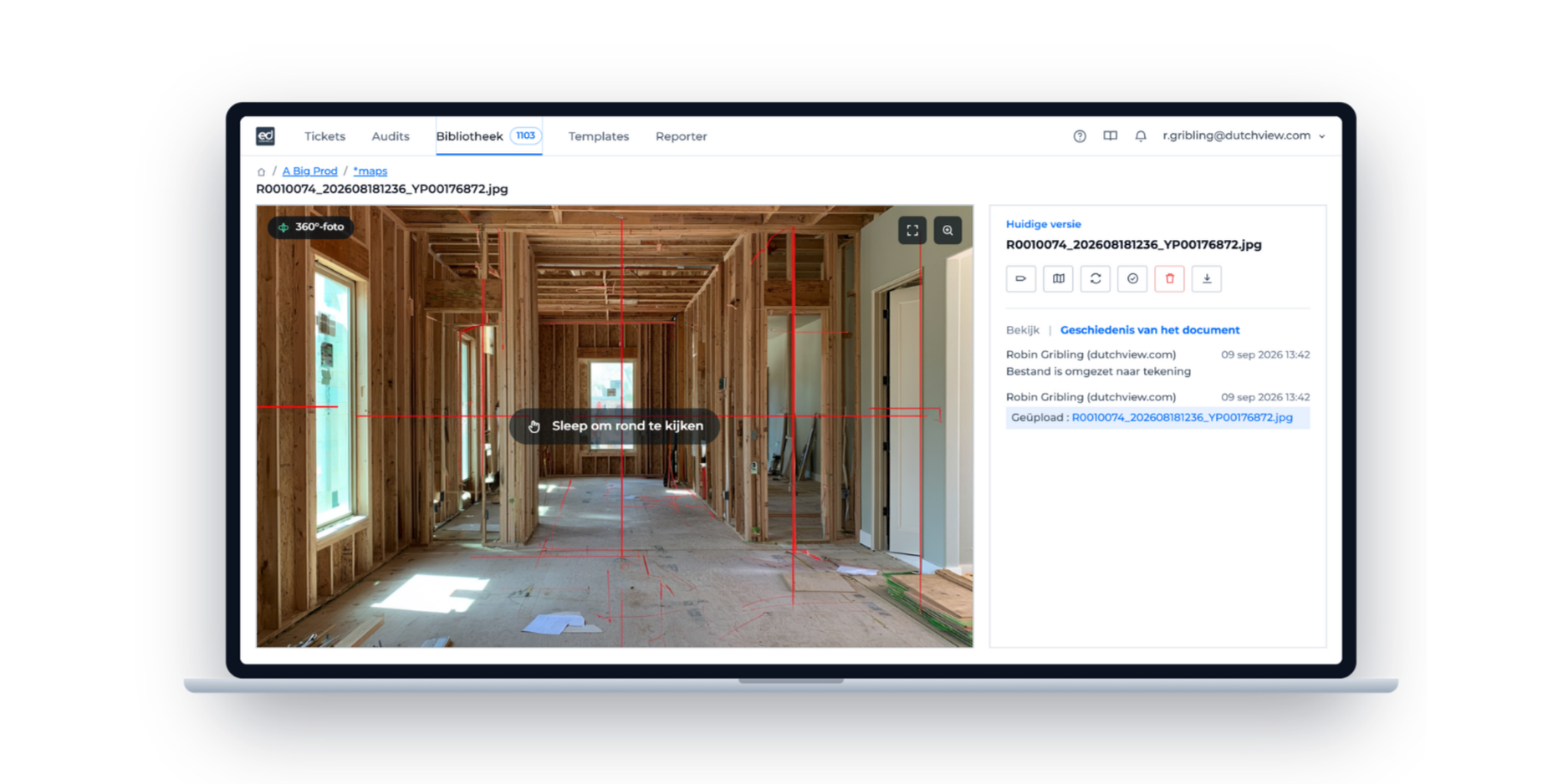Click the magnifier zoom icon on the photo
Viewport: 1568px width, 784px height.
(x=947, y=231)
